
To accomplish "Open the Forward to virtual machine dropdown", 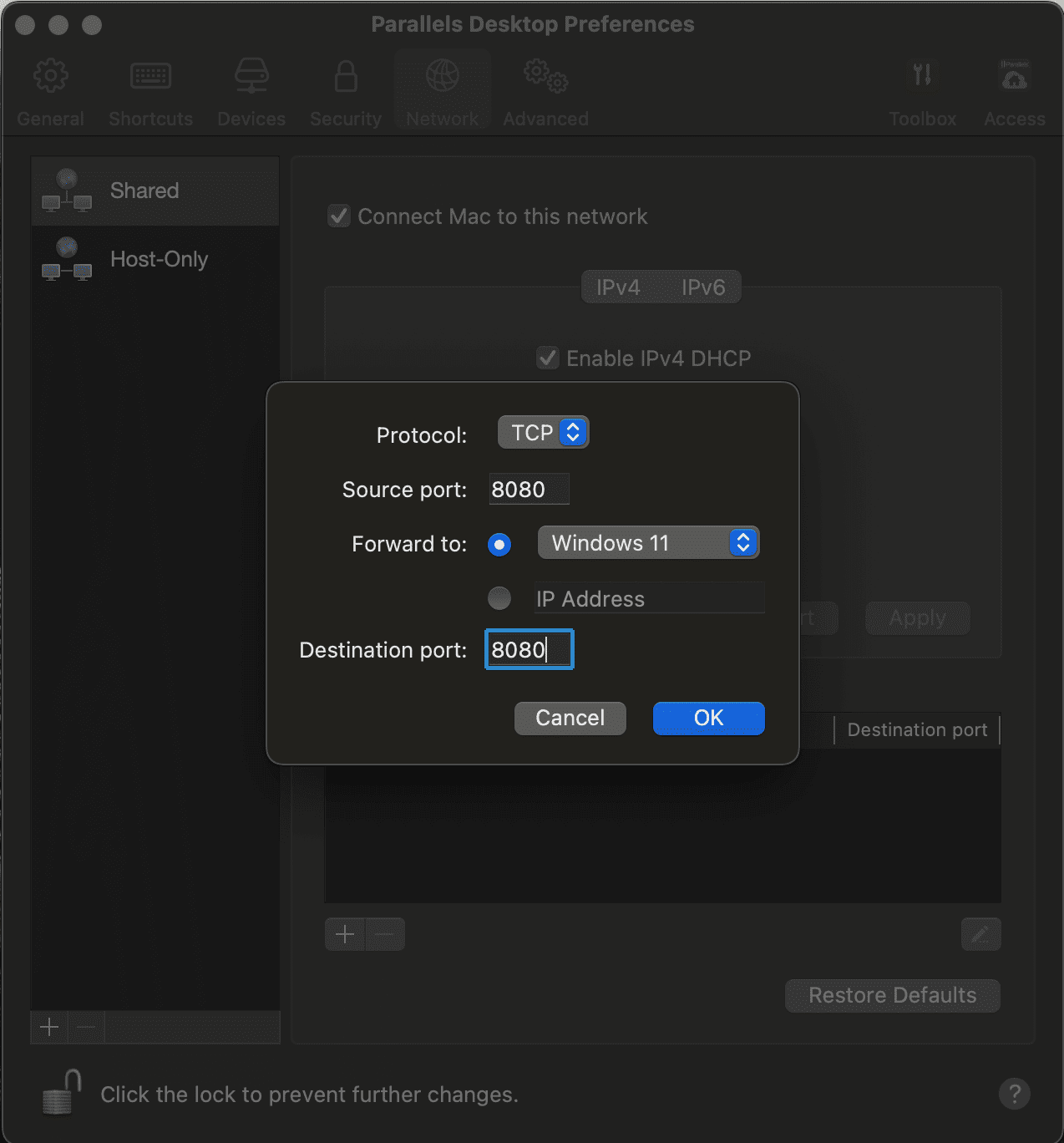I will tap(649, 542).
